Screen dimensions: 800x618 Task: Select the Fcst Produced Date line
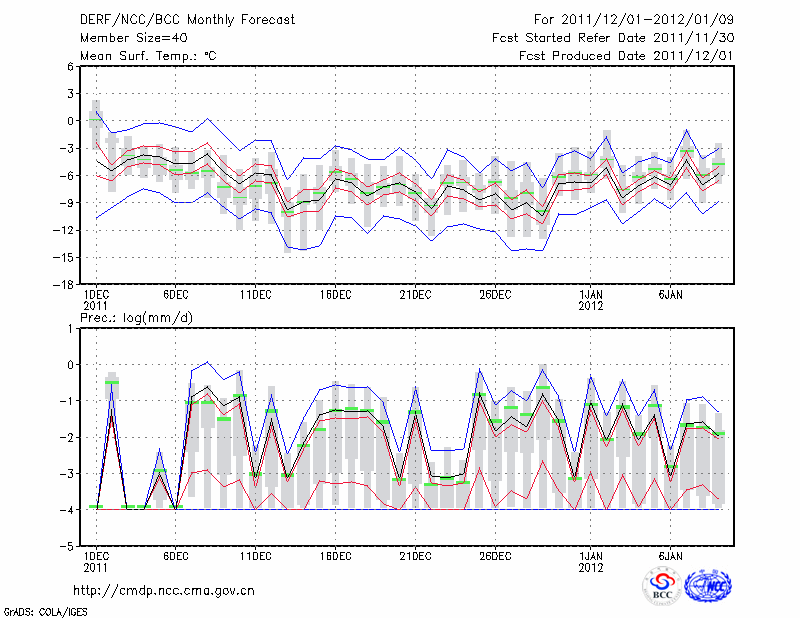[x=627, y=56]
